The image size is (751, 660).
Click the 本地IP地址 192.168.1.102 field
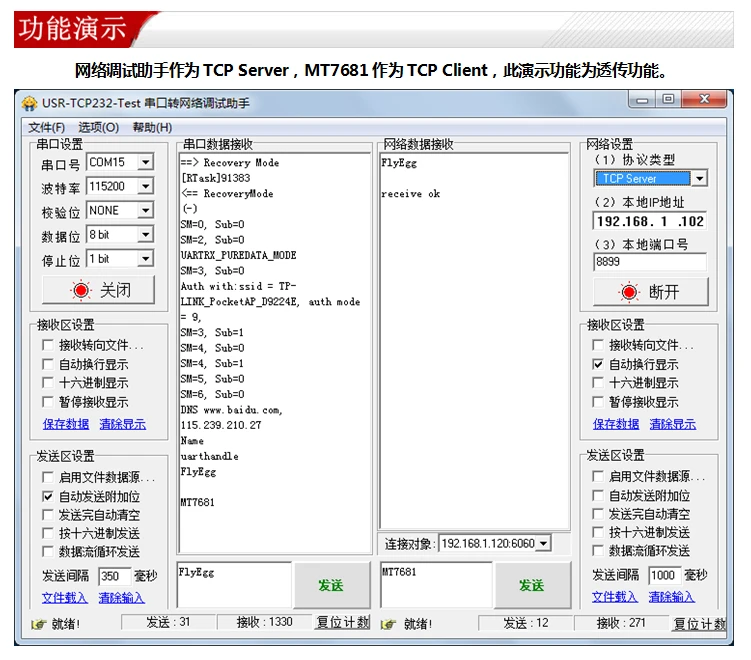[650, 221]
